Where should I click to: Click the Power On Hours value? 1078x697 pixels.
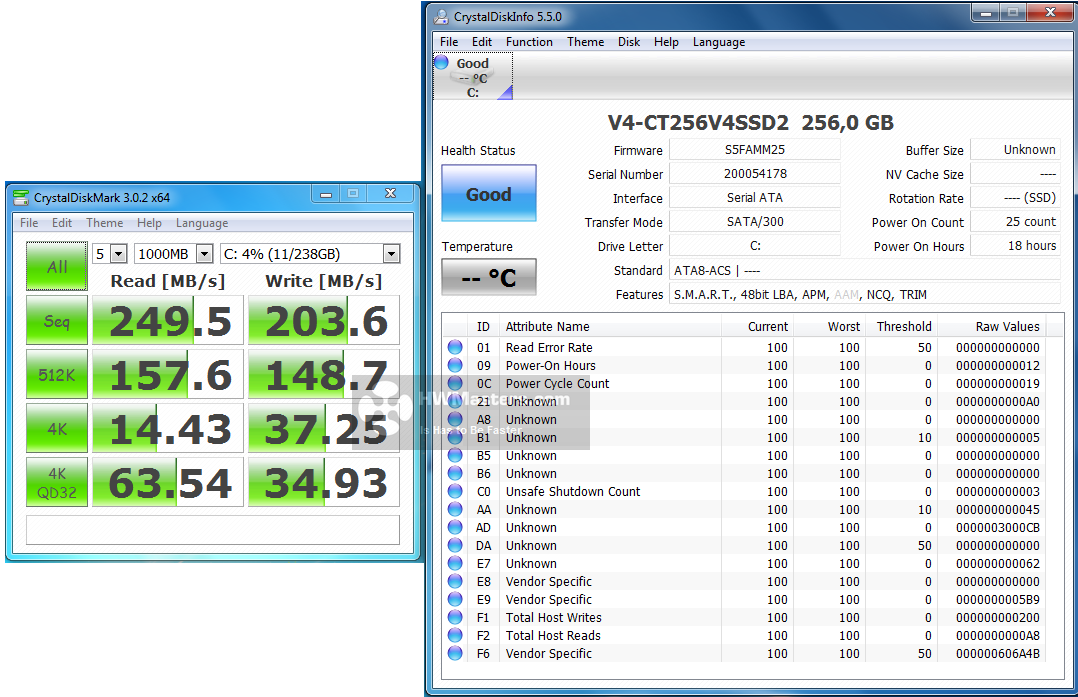[x=1015, y=246]
